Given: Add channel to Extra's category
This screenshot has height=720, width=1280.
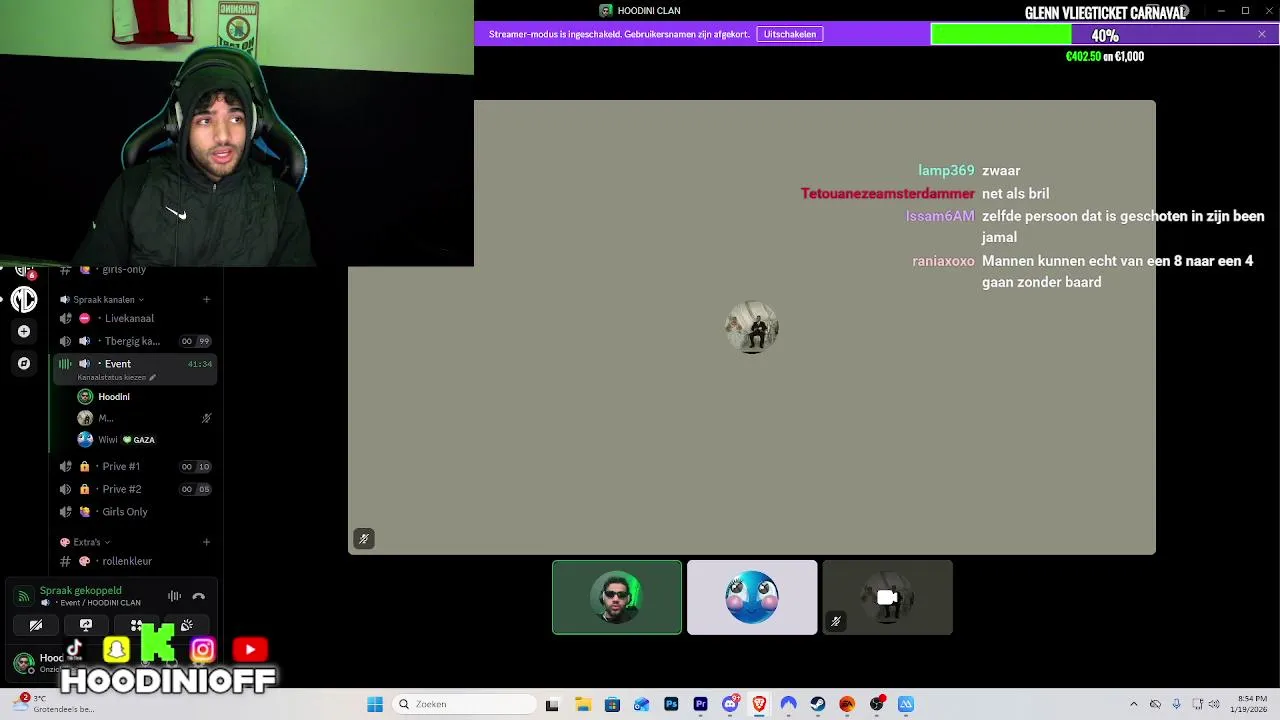Looking at the screenshot, I should tap(206, 542).
